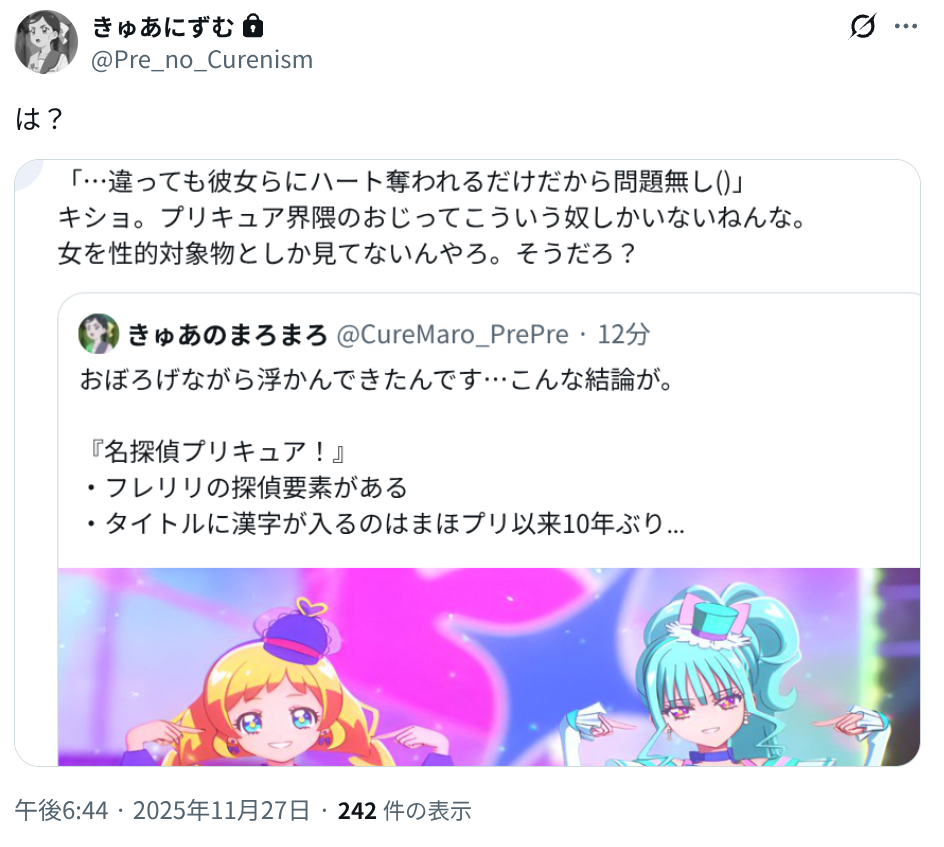Image resolution: width=944 pixels, height=847 pixels.
Task: Open the @CureMaro_PrePre handle
Action: (x=452, y=335)
